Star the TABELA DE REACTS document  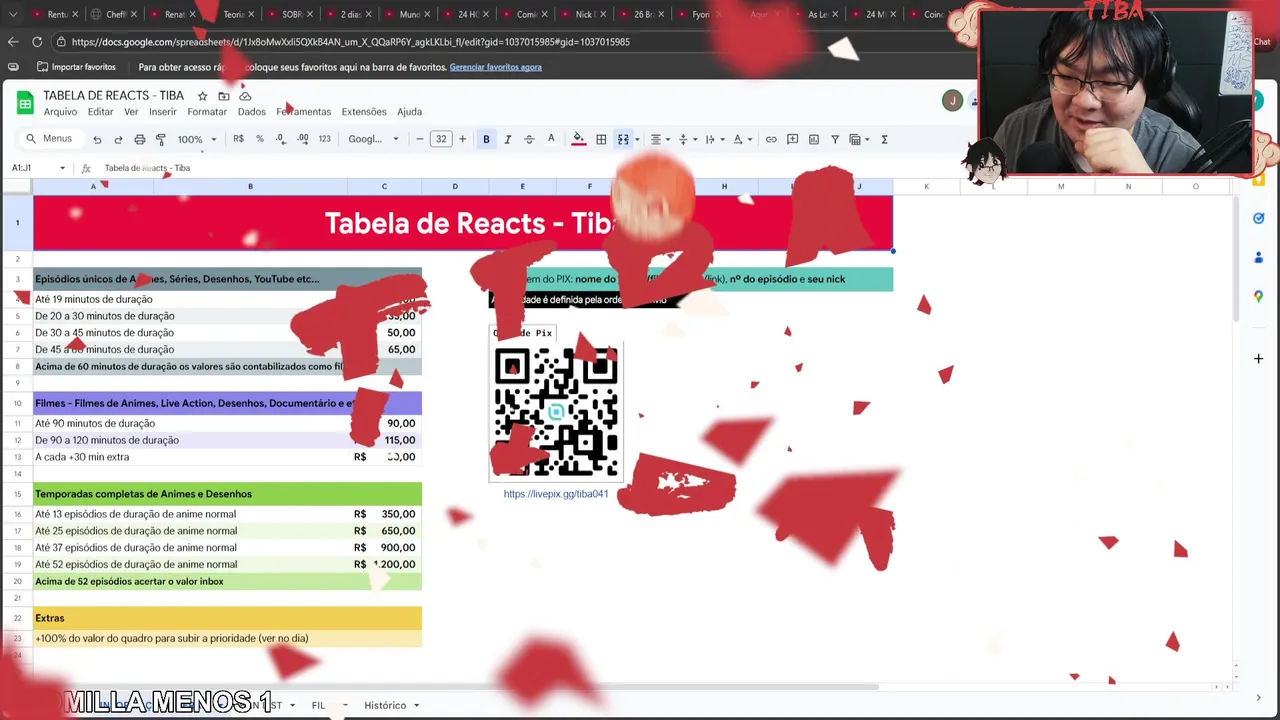[x=202, y=96]
